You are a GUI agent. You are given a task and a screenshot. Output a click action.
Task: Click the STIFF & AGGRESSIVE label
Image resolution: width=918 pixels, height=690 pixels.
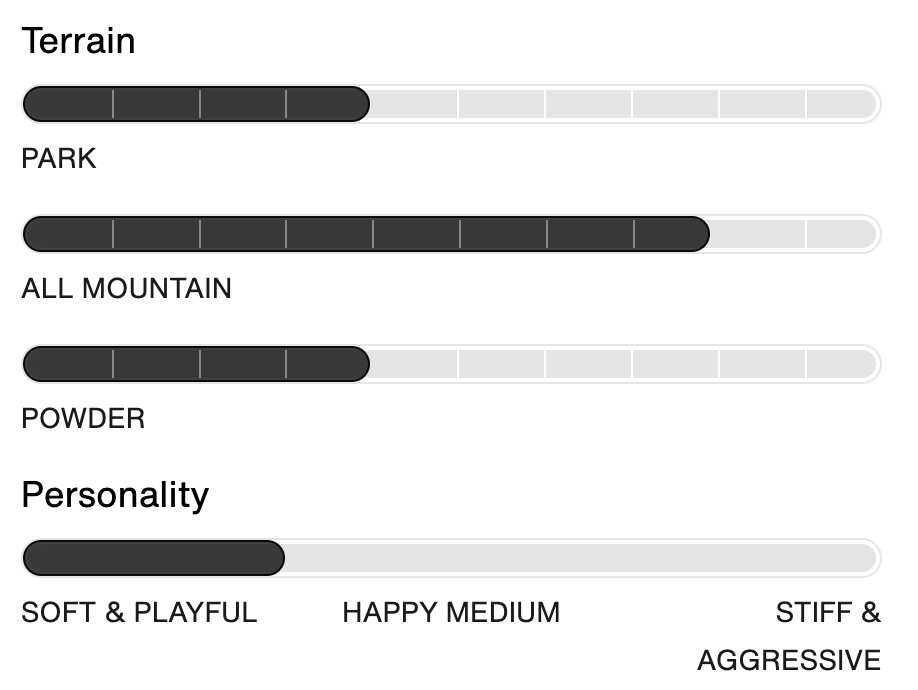(789, 636)
